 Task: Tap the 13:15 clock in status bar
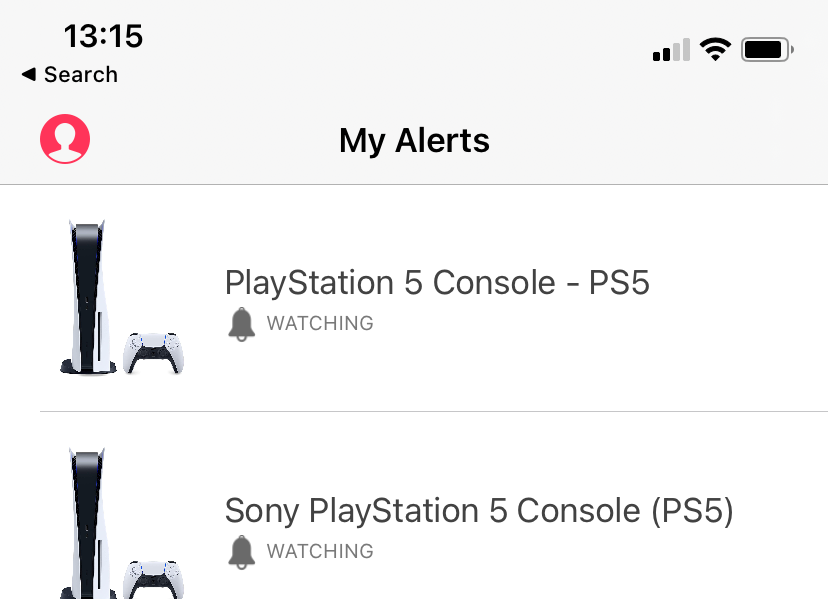click(103, 36)
